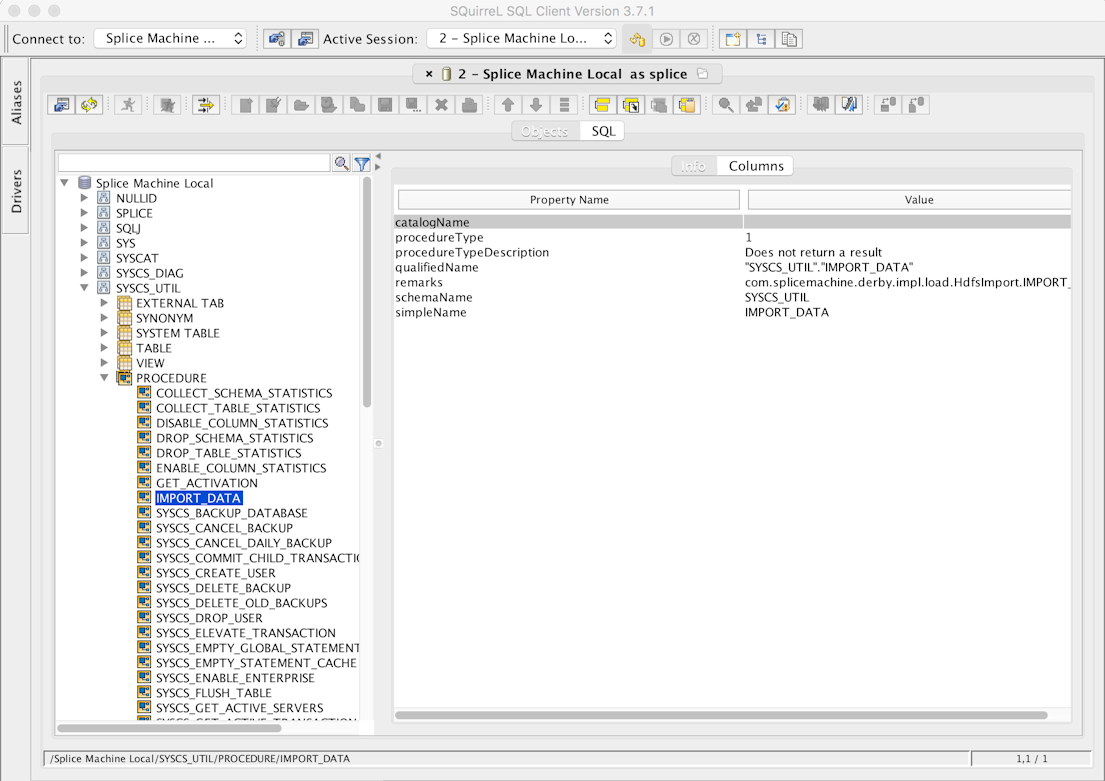Open the Active Session dropdown
1105x781 pixels.
[x=521, y=38]
